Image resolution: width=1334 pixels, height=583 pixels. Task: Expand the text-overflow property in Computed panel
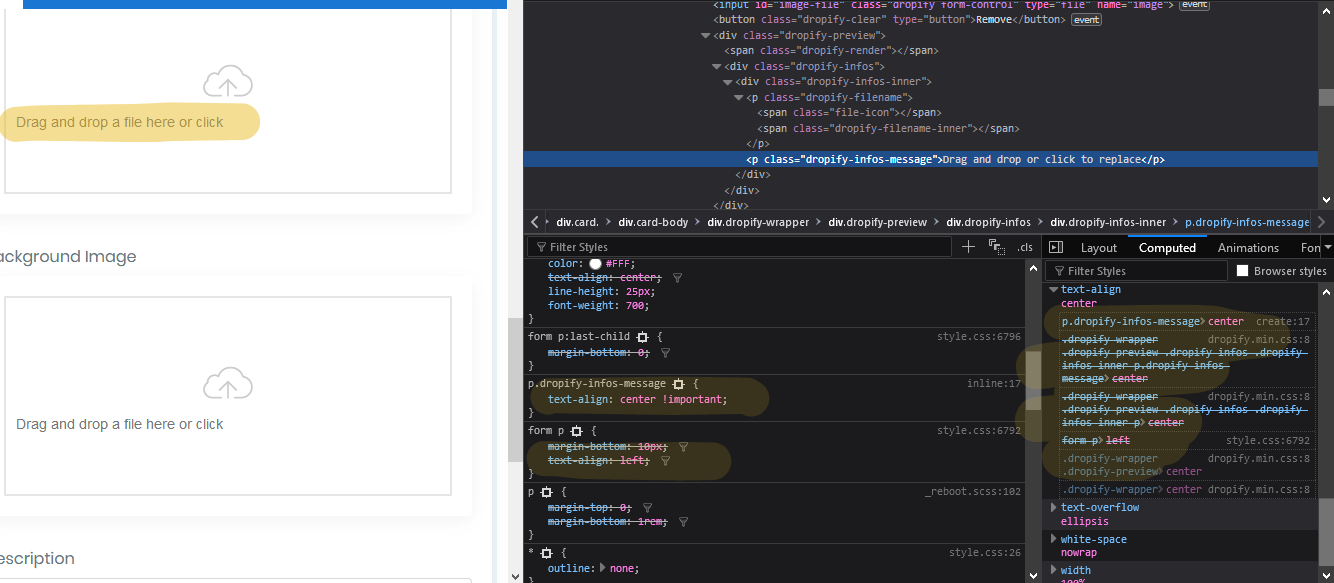coord(1053,507)
